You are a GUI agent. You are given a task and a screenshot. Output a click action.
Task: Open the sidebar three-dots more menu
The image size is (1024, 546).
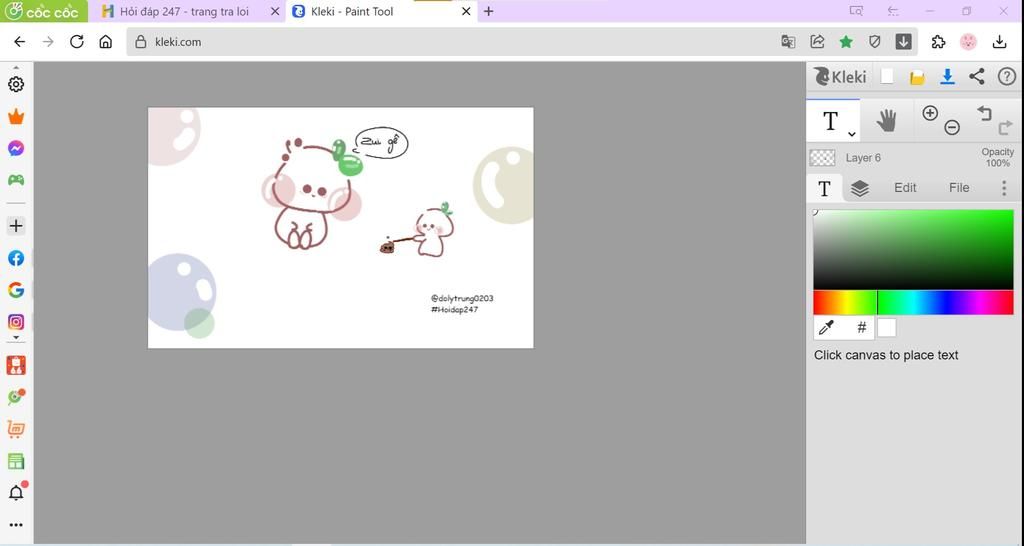[16, 524]
